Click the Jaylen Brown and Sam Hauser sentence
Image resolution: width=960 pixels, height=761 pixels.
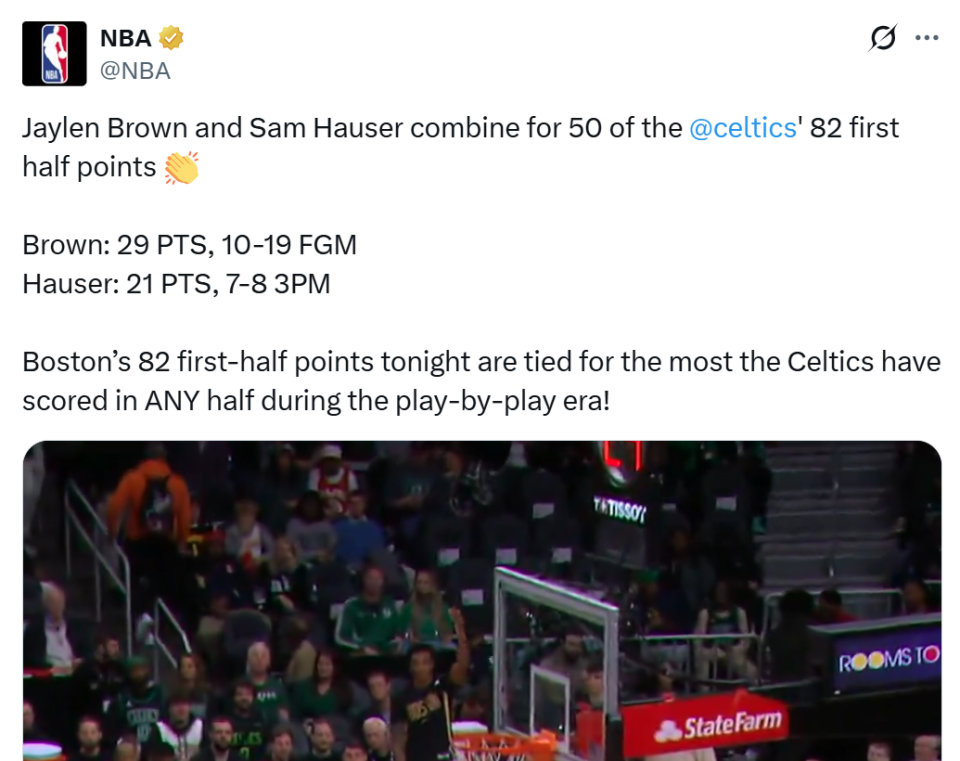click(350, 128)
